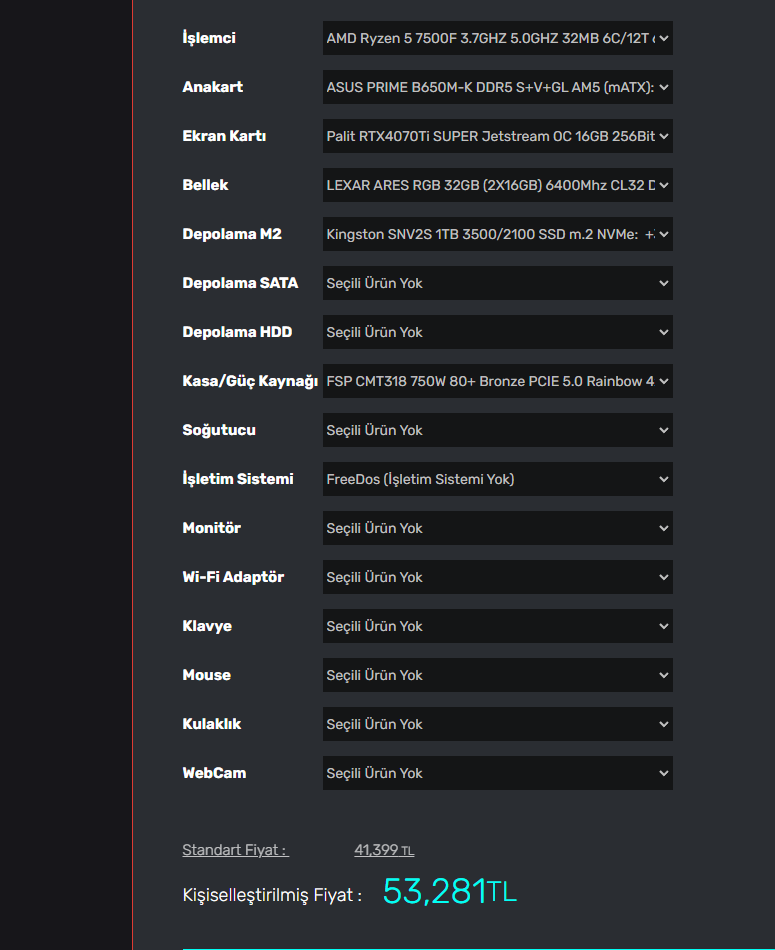Open the Anakart motherboard dropdown
Image resolution: width=775 pixels, height=950 pixels.
[497, 87]
